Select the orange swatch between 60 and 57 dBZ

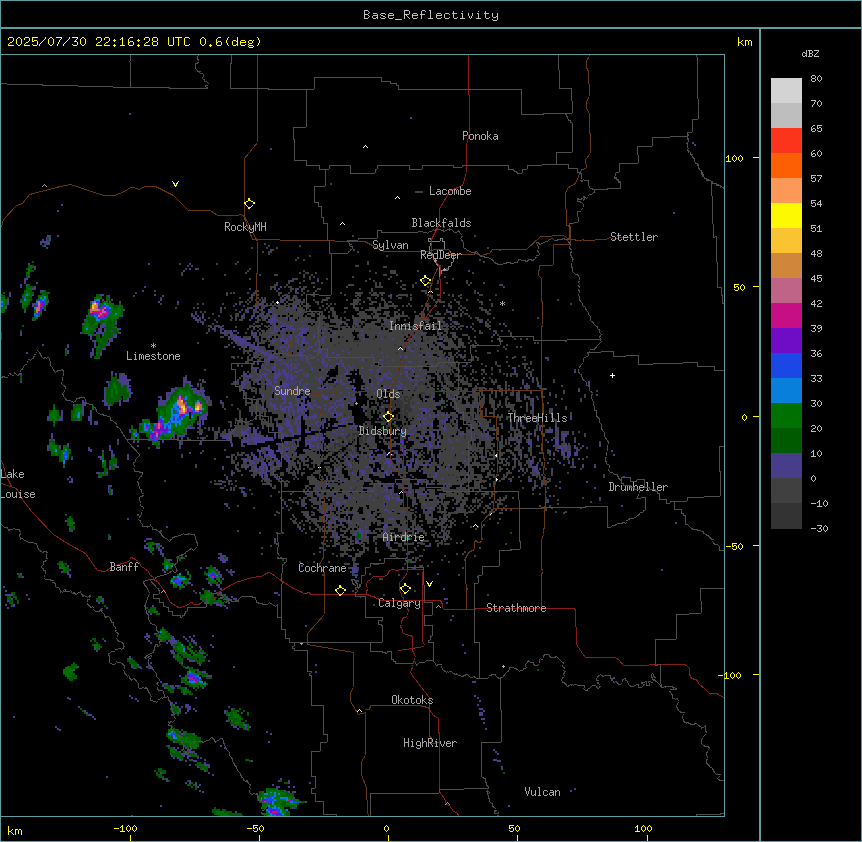tap(786, 166)
